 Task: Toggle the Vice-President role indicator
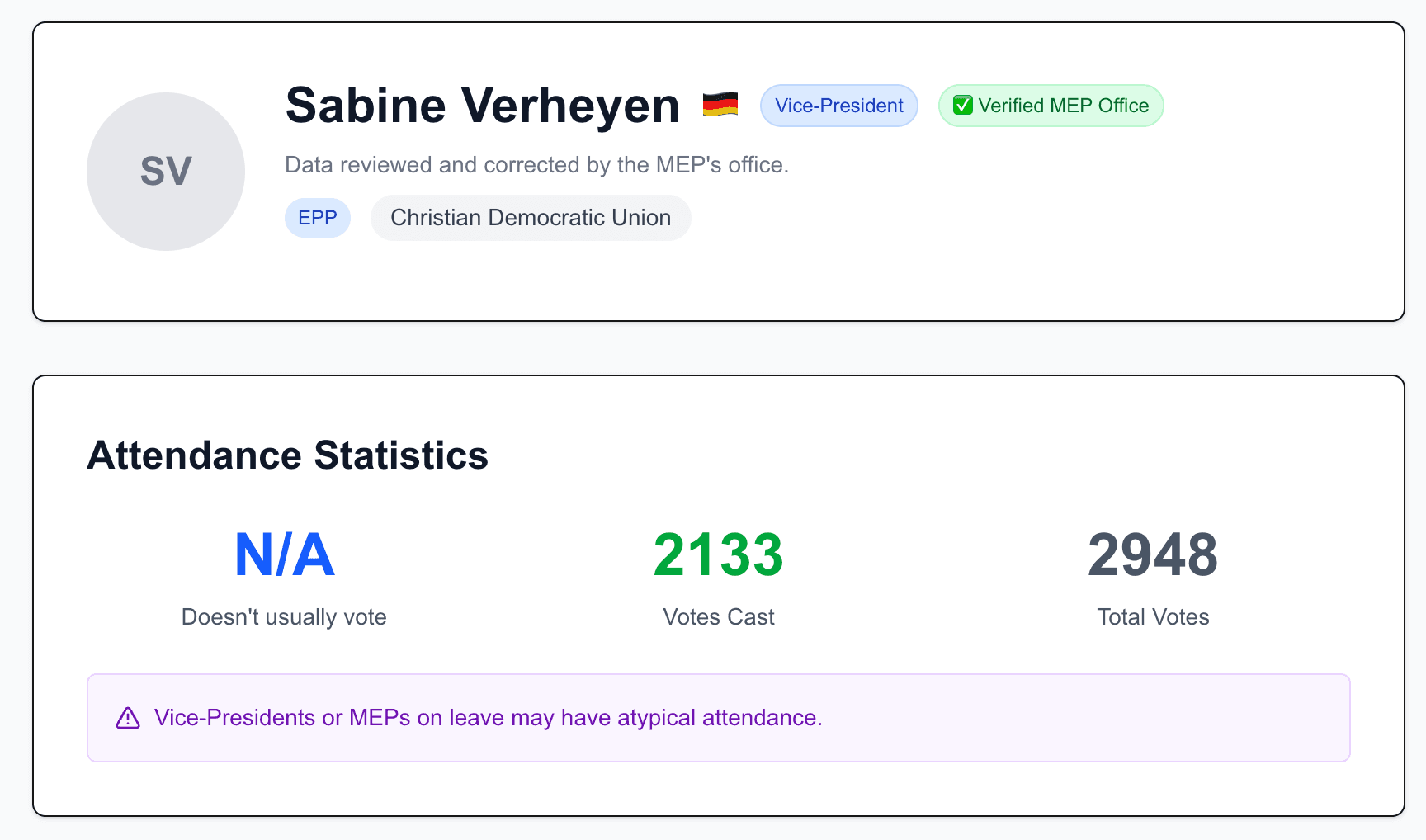(838, 106)
